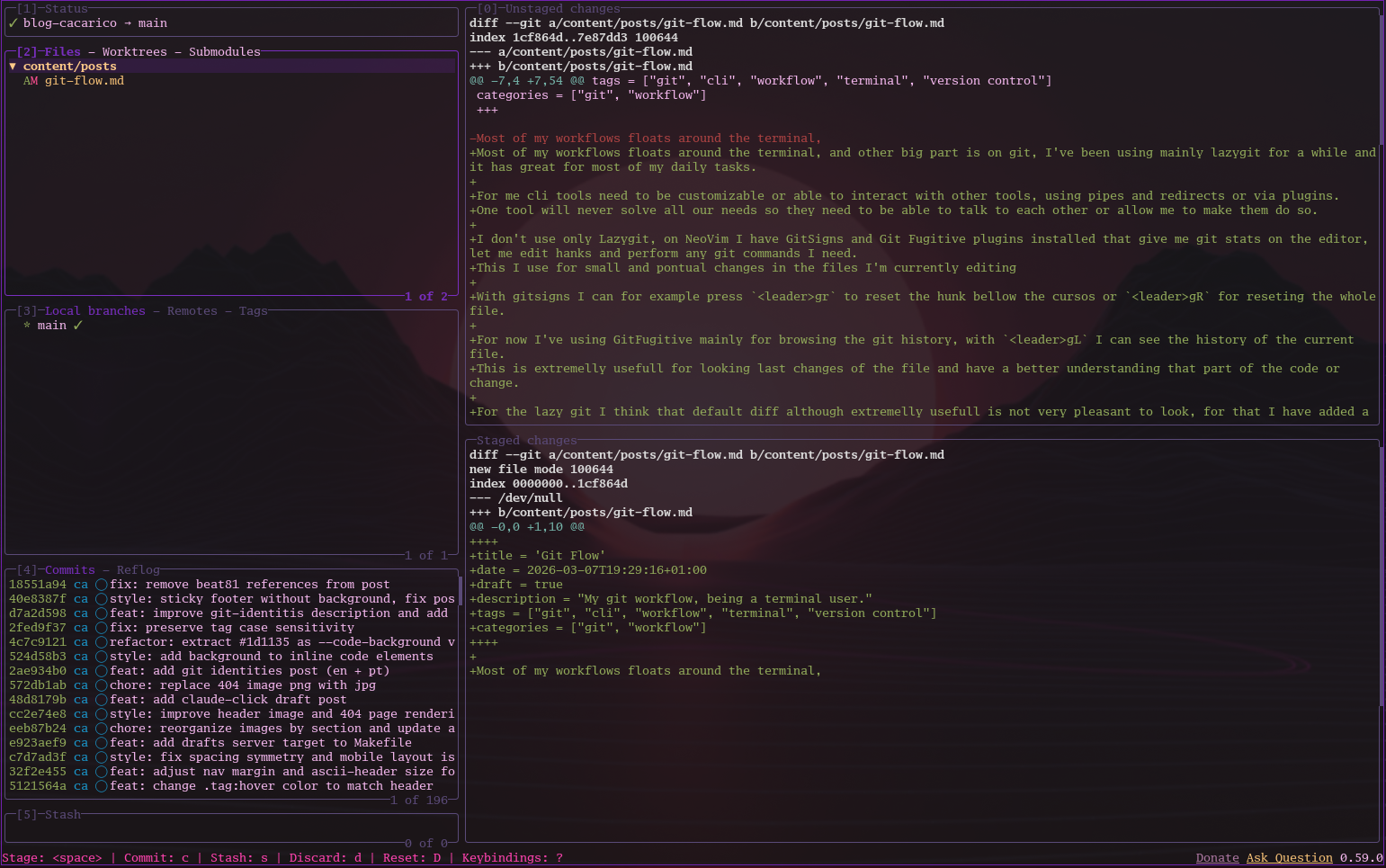Click the checkmark icon in the Status panel

point(13,23)
